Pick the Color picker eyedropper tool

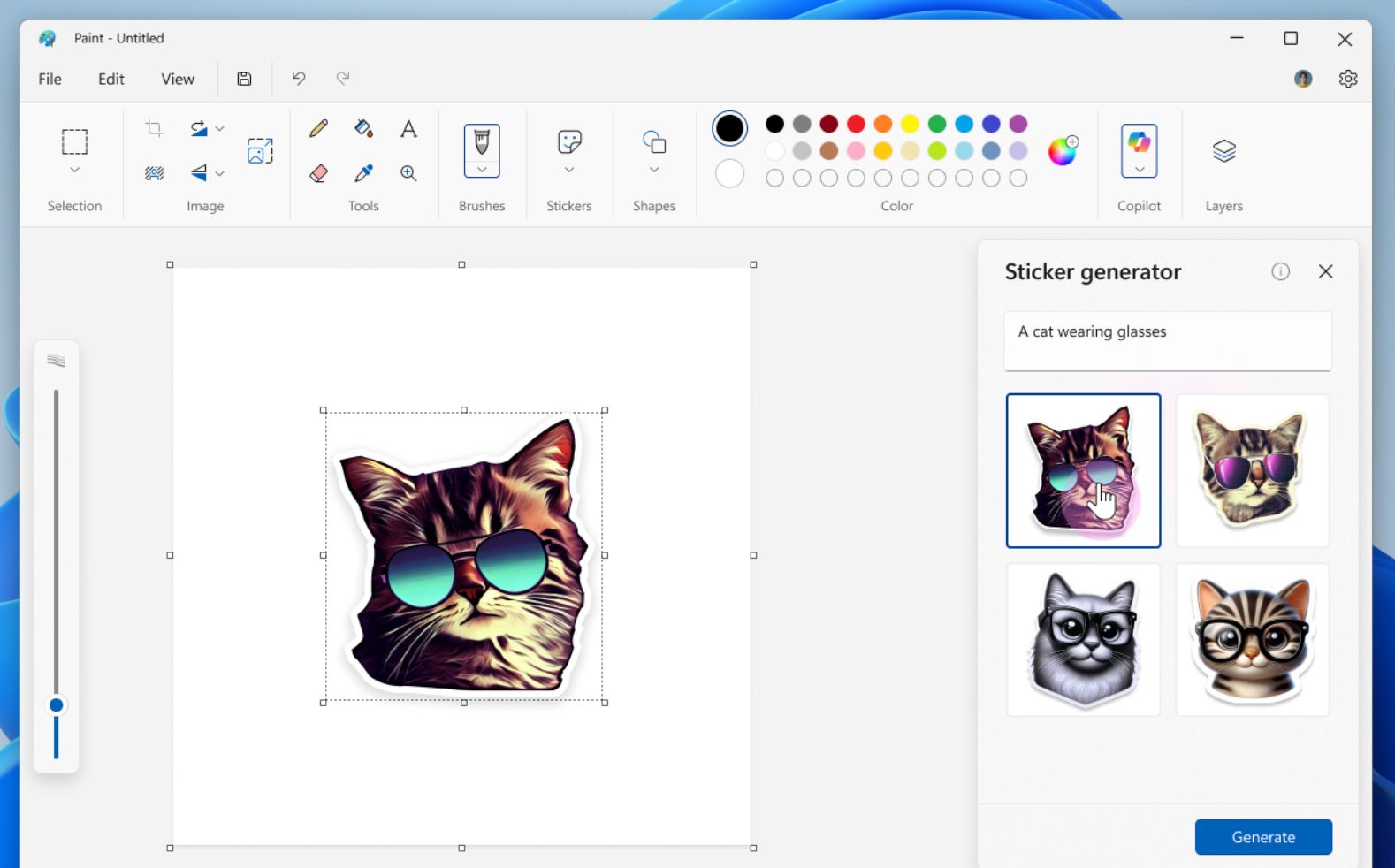[x=363, y=173]
